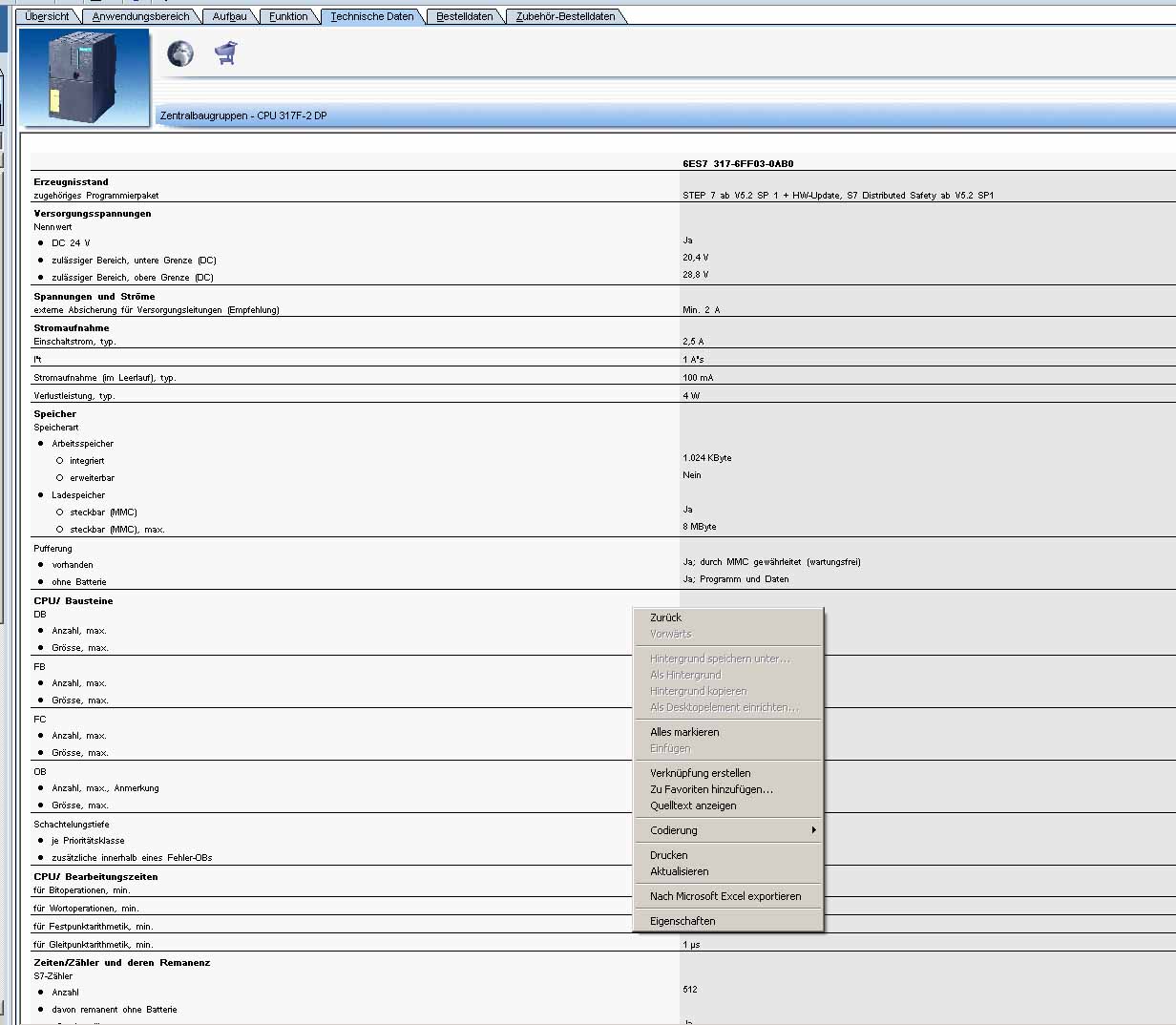Click 'davon remanent ohne Batterie' row label

(x=115, y=1010)
